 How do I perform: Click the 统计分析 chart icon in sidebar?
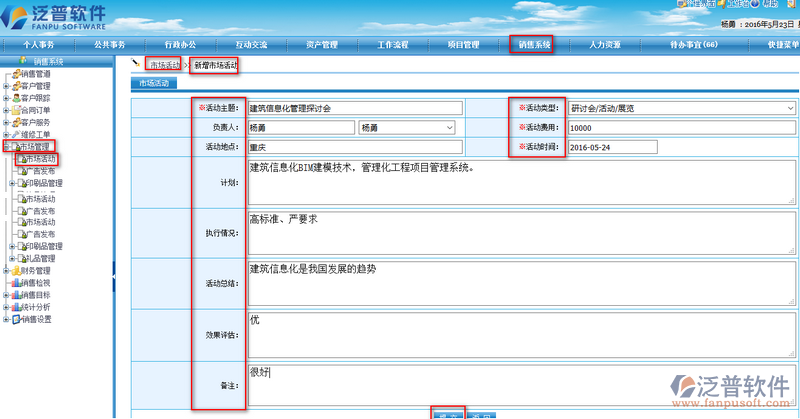[15, 307]
